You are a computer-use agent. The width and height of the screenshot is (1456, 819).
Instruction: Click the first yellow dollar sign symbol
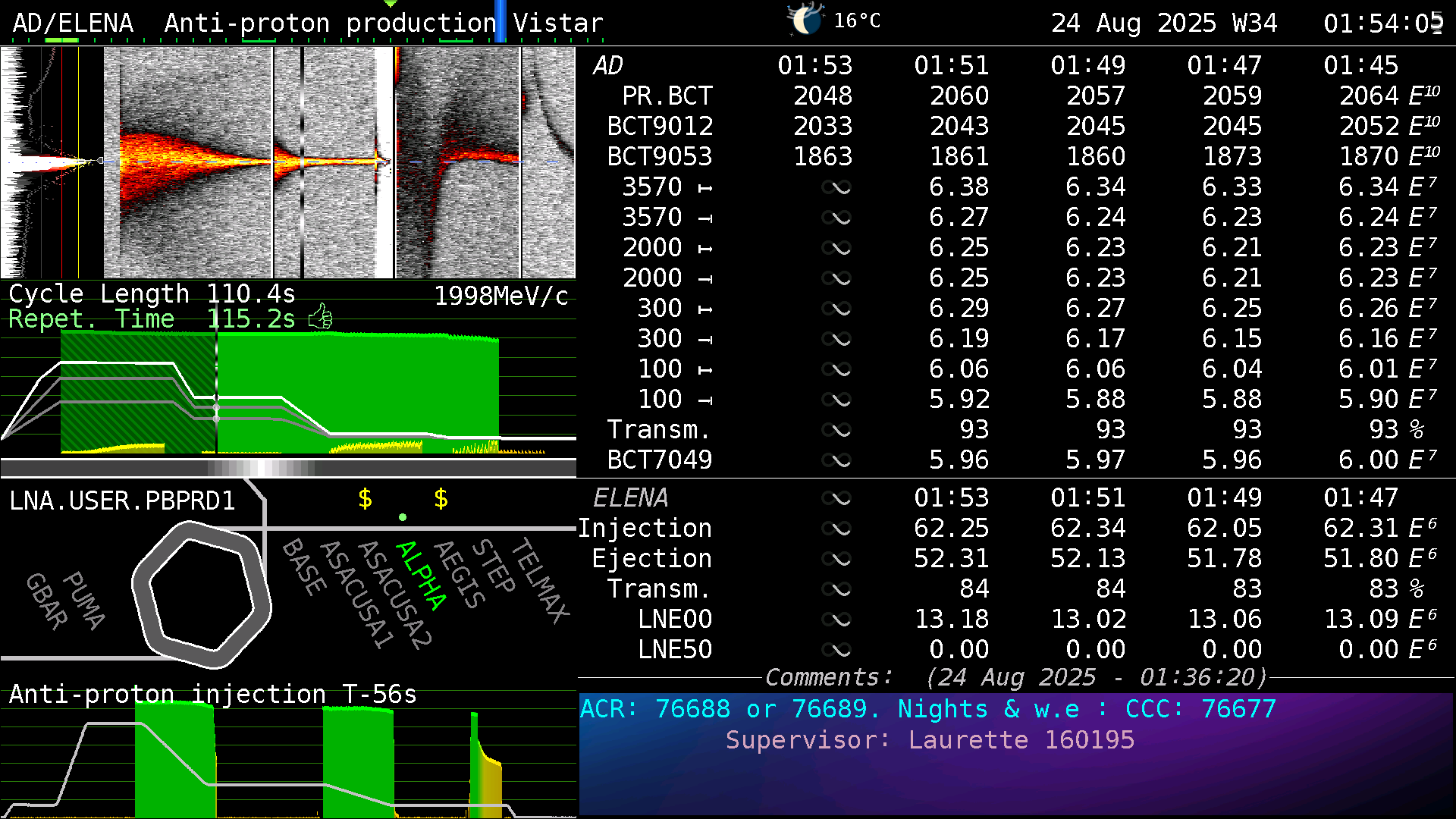pos(365,498)
